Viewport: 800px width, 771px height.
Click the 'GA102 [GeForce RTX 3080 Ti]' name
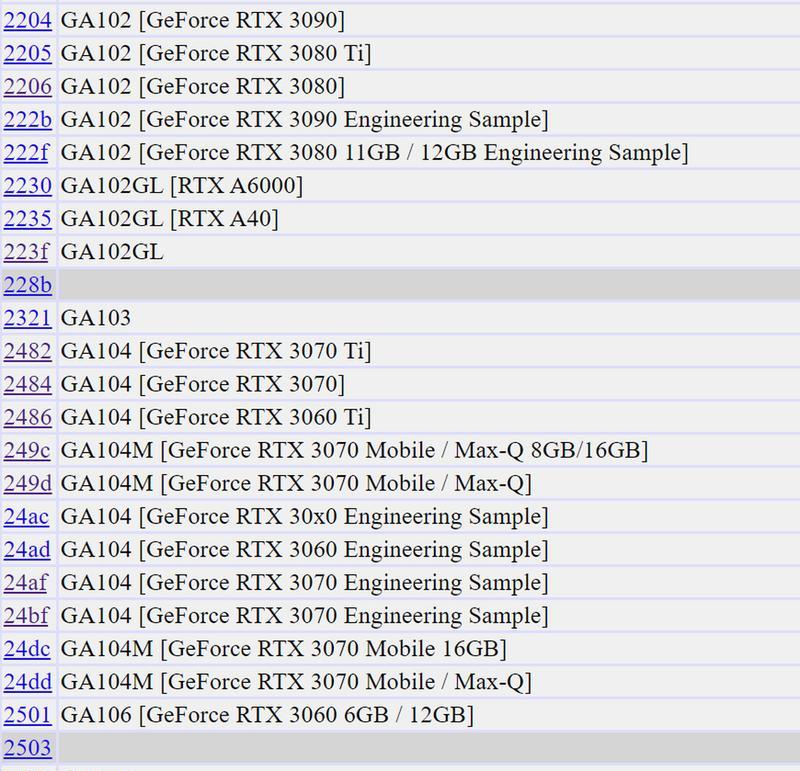216,54
